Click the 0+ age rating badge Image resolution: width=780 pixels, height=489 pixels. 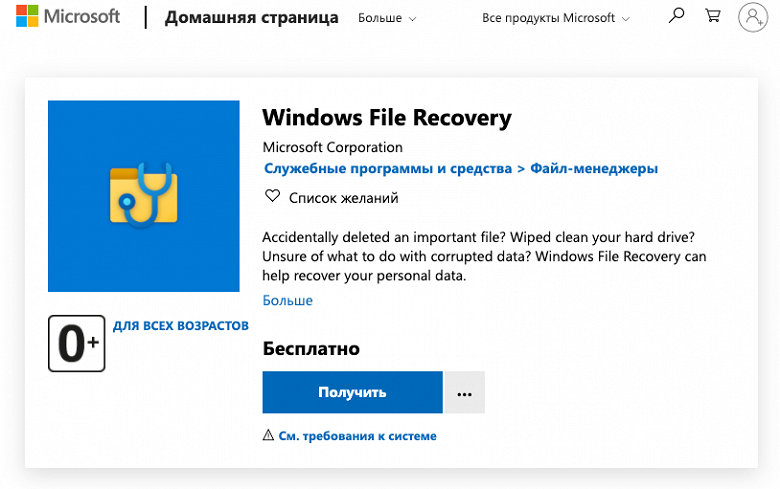point(76,343)
